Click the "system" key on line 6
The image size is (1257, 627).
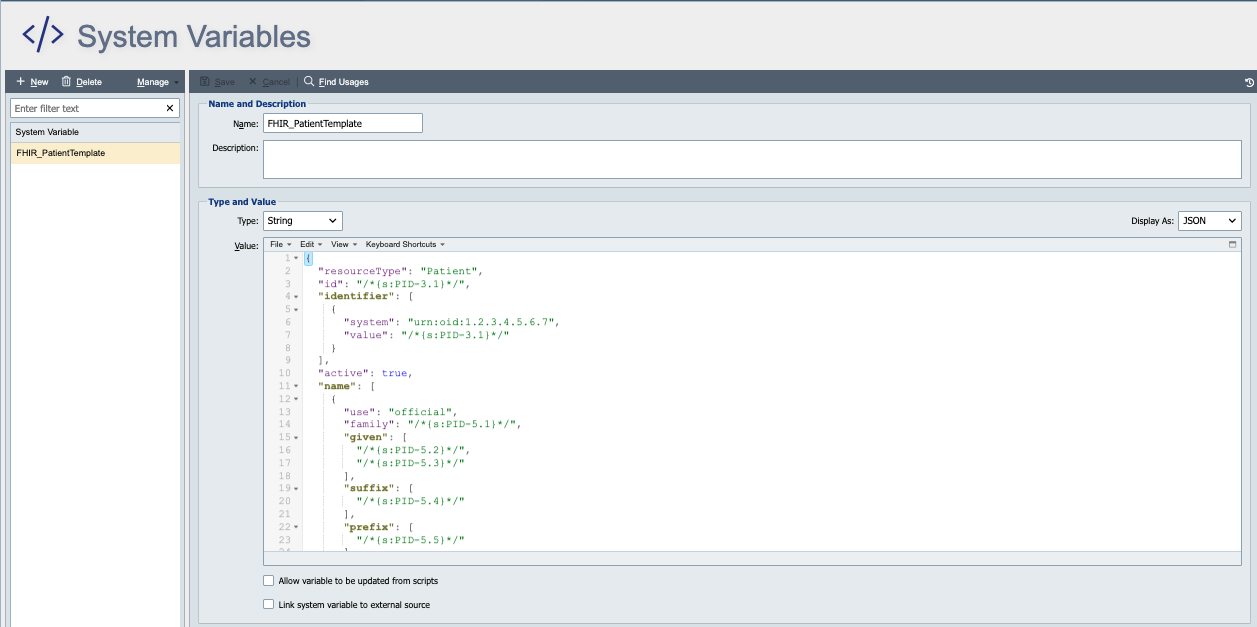(369, 322)
